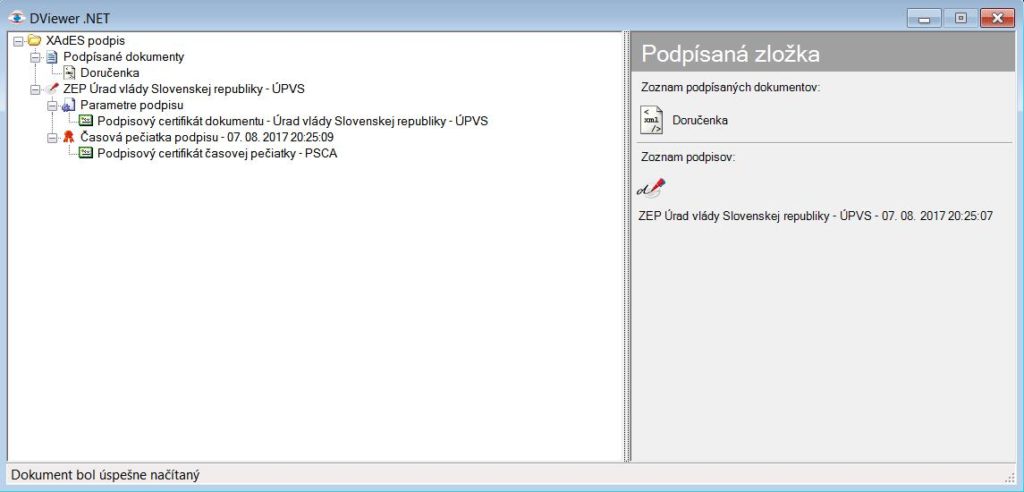Collapse the Parametre podpisu node
Viewport: 1024px width, 492px height.
52,105
